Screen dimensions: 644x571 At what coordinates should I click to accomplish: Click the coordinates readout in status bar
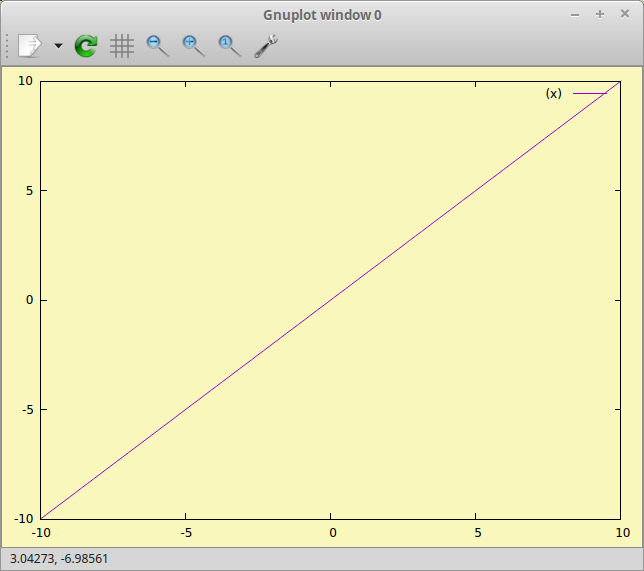click(x=59, y=559)
